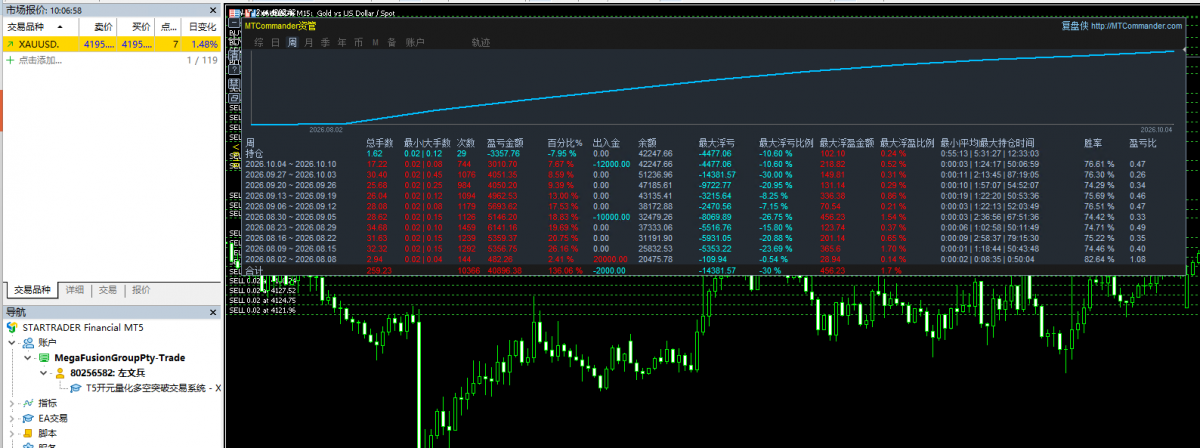
Task: Select the 综 period tab in MTCommander
Action: click(x=259, y=42)
